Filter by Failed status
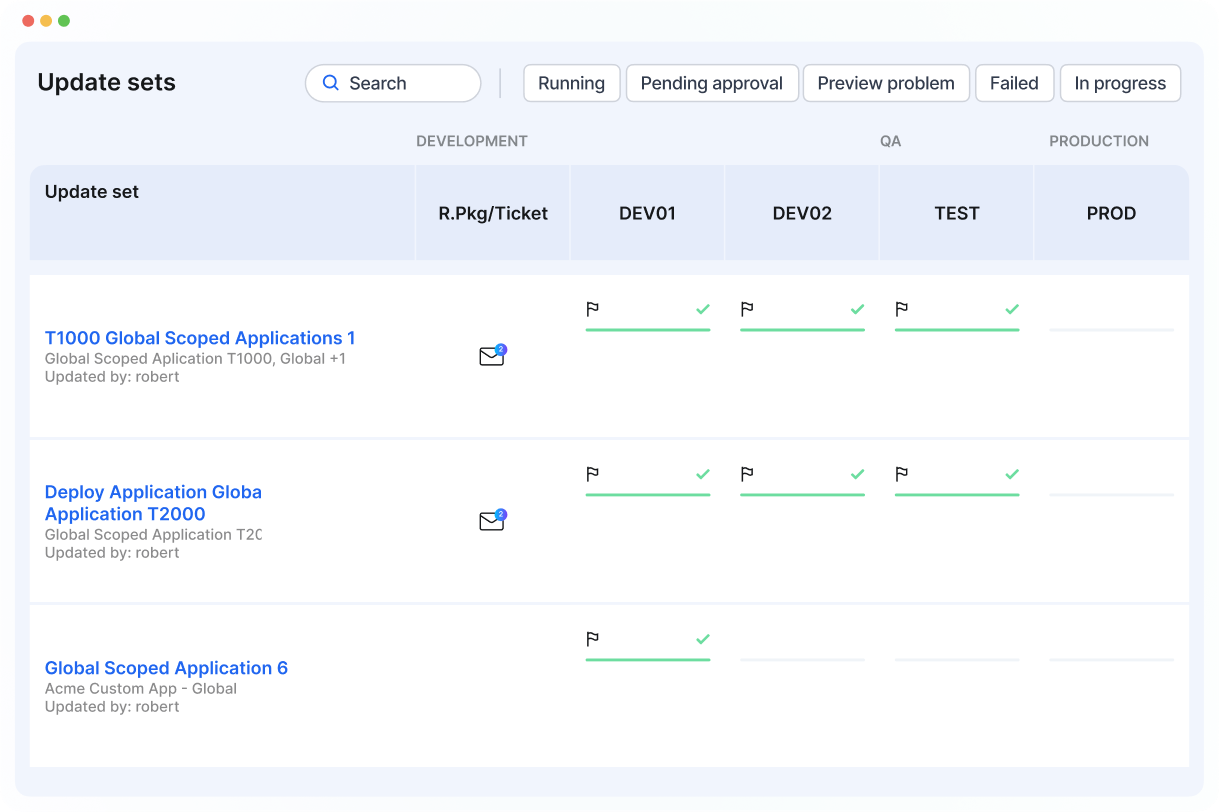The height and width of the screenshot is (812, 1219). click(1014, 84)
